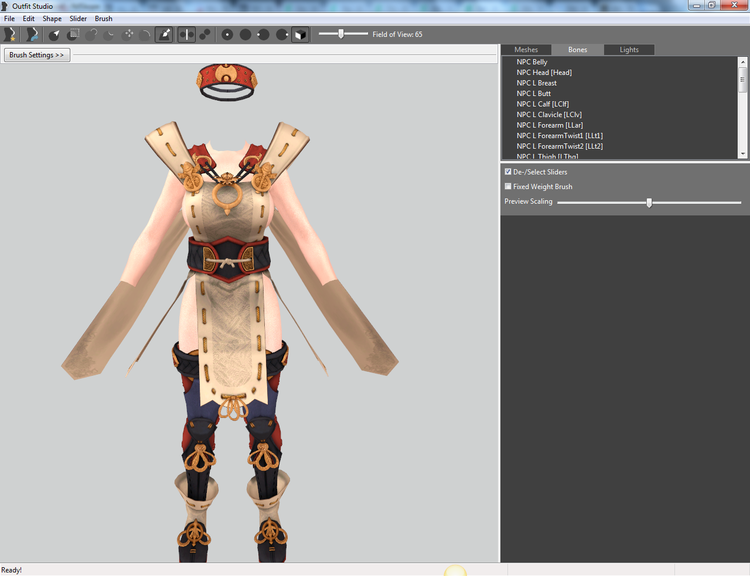Select the NPC Head [Head] bone
750x576 pixels.
pyautogui.click(x=544, y=72)
